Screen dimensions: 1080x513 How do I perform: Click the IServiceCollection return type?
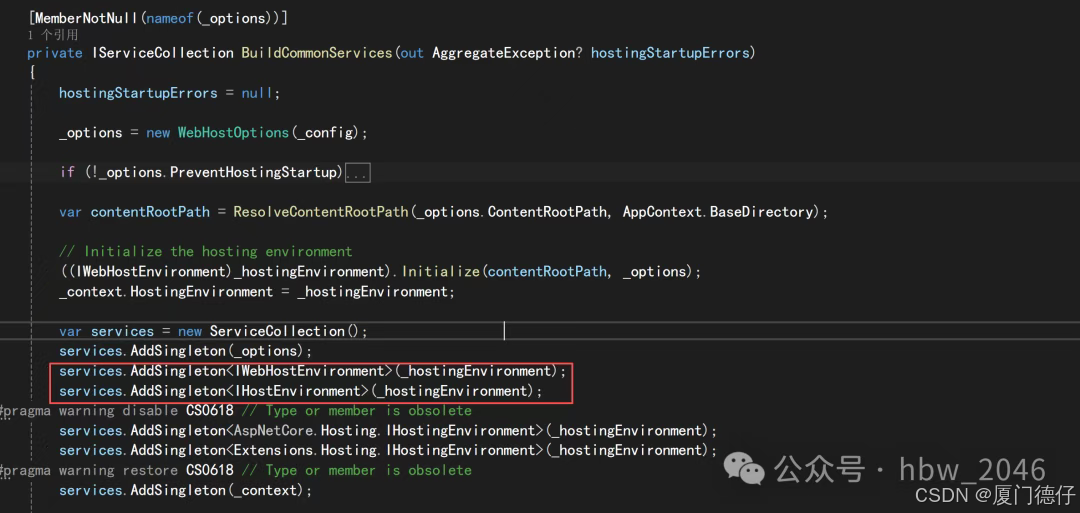[x=163, y=53]
